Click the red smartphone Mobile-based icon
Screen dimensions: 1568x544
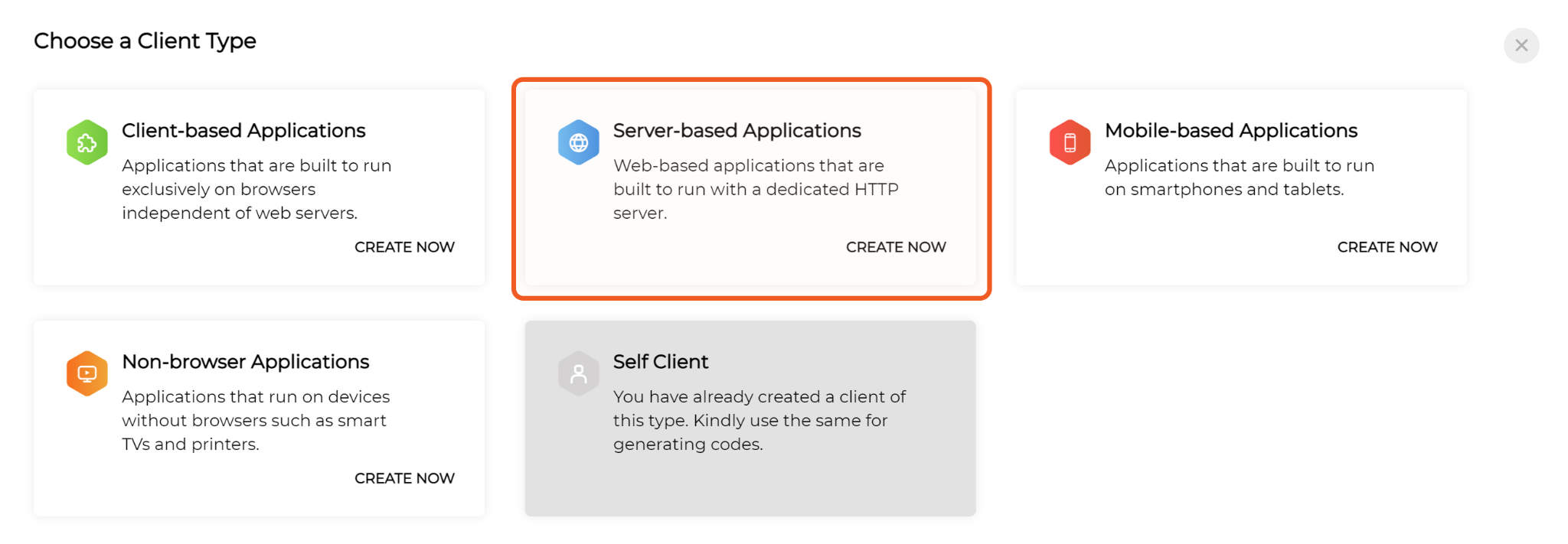coord(1070,142)
